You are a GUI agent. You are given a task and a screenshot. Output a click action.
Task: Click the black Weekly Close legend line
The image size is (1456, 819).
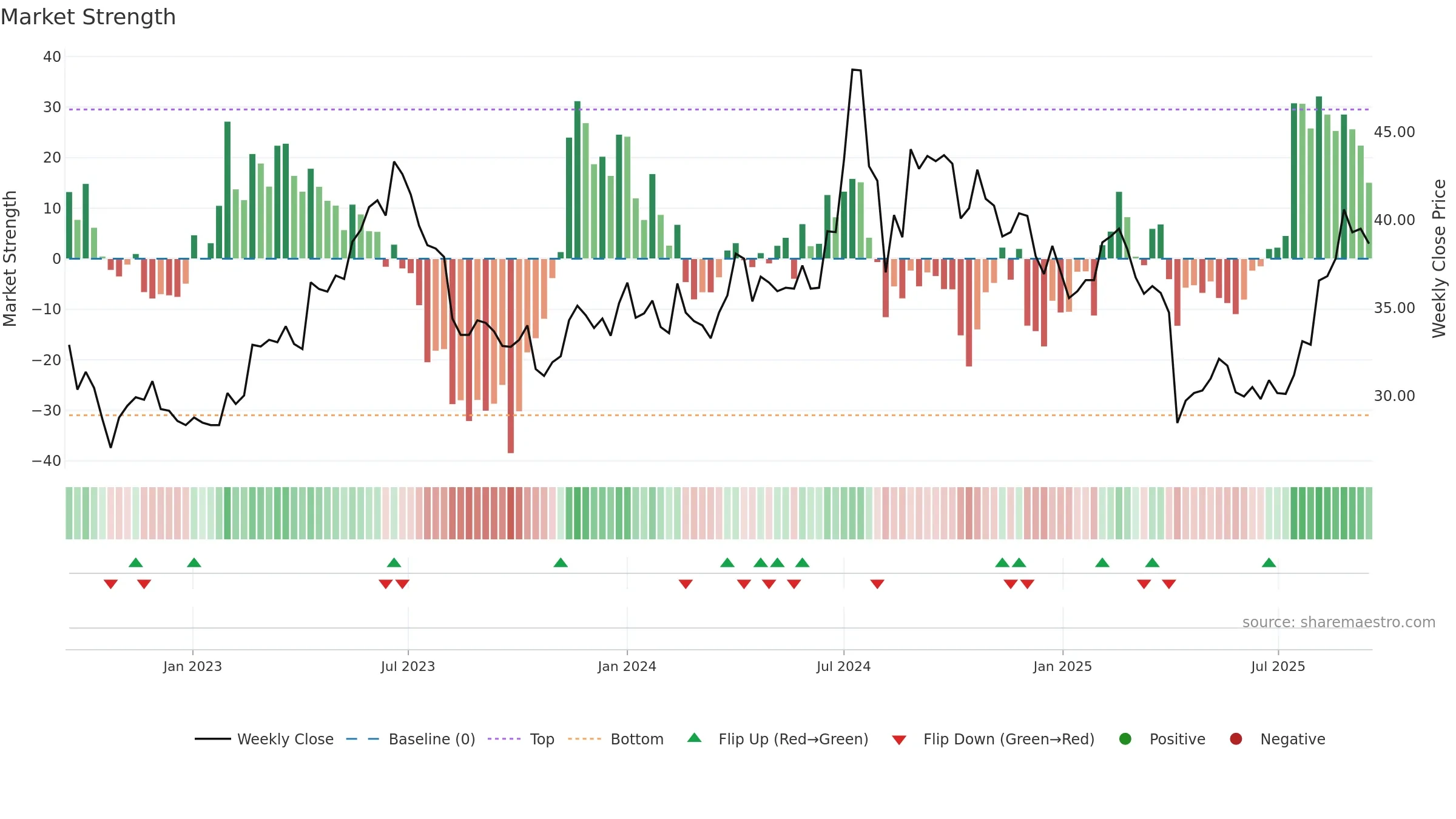pos(213,739)
